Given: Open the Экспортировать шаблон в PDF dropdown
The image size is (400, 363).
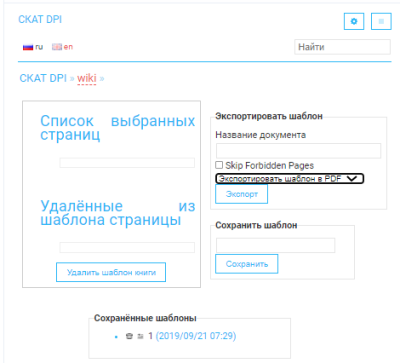Looking at the screenshot, I should point(290,179).
